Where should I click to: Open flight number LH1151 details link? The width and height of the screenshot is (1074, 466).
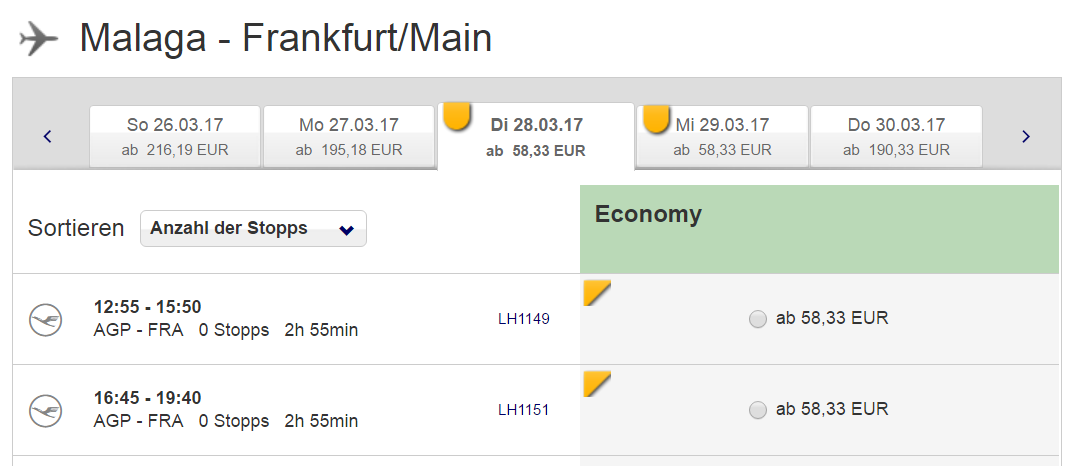coord(523,410)
